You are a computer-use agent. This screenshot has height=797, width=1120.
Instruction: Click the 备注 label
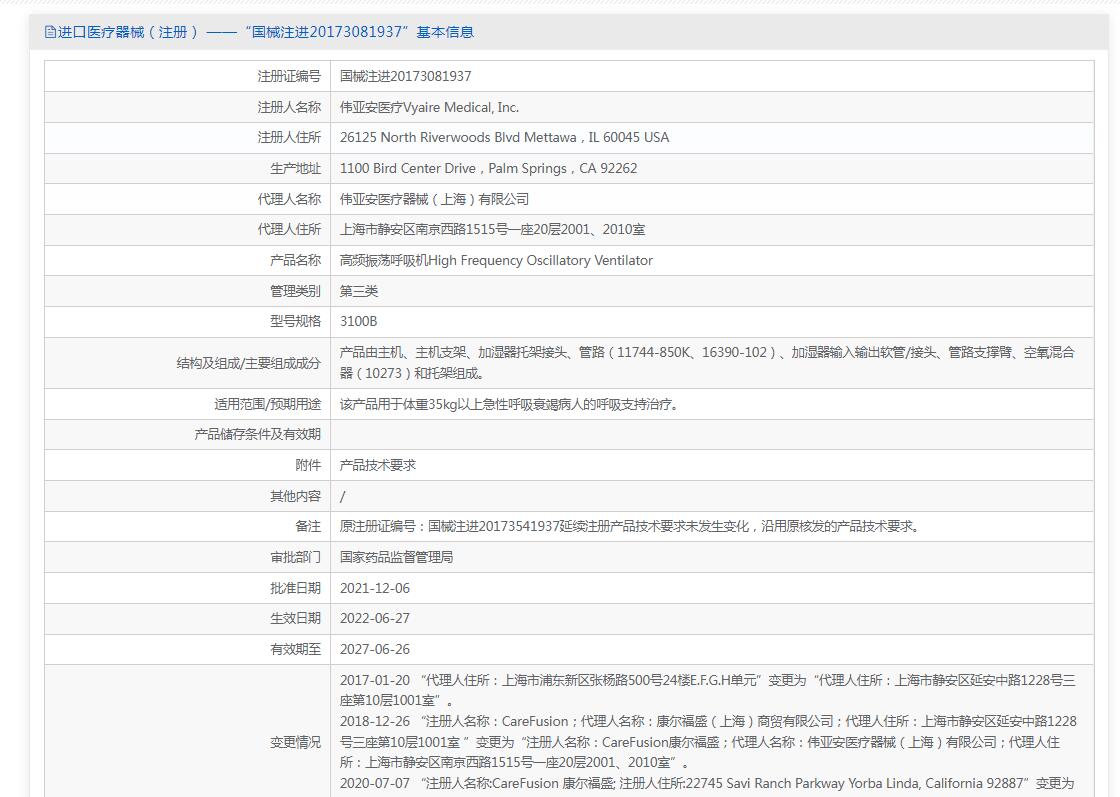[x=309, y=526]
